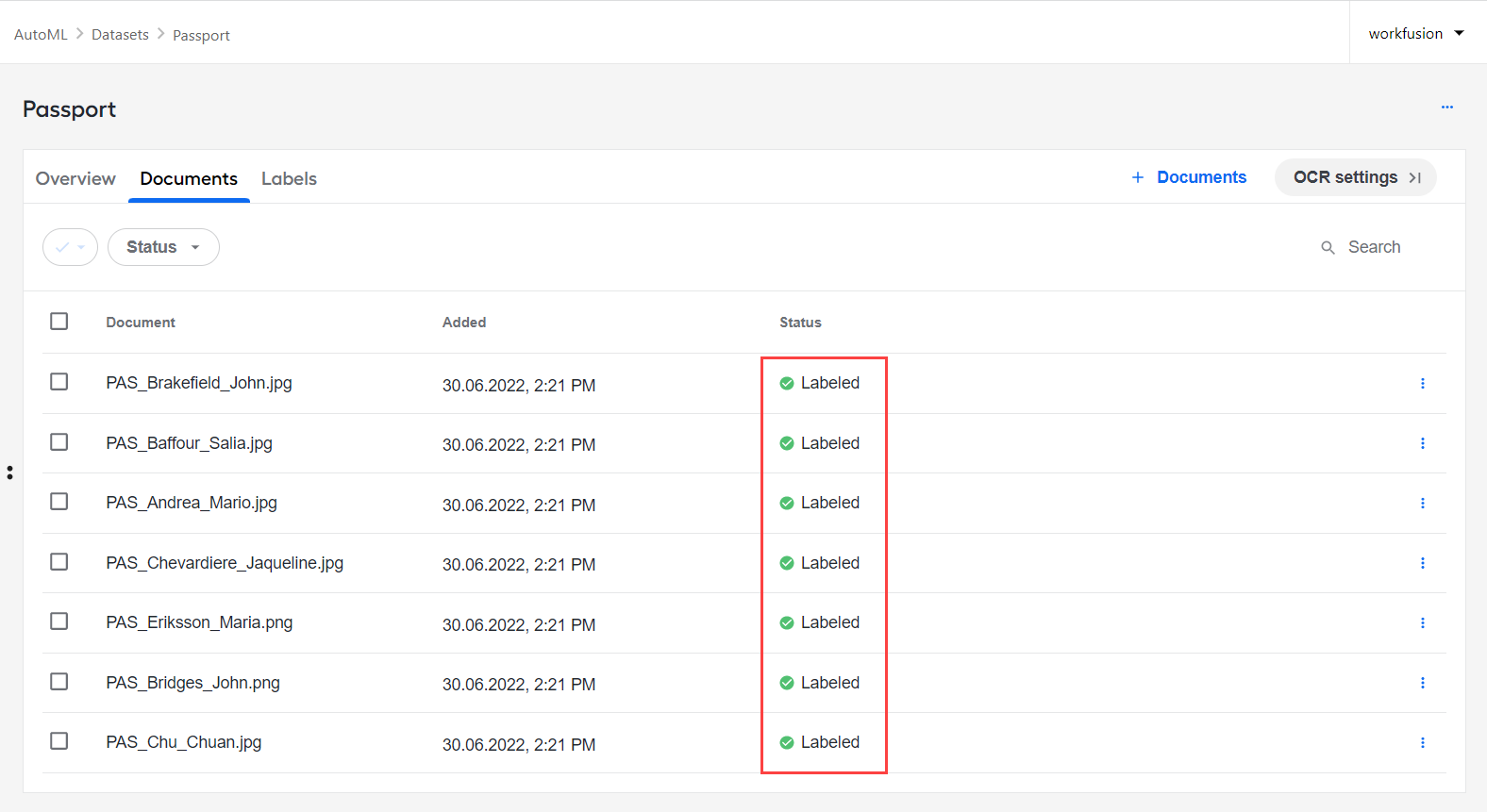This screenshot has height=812, width=1487.
Task: Go to AutoML in the breadcrumb
Action: pyautogui.click(x=41, y=34)
